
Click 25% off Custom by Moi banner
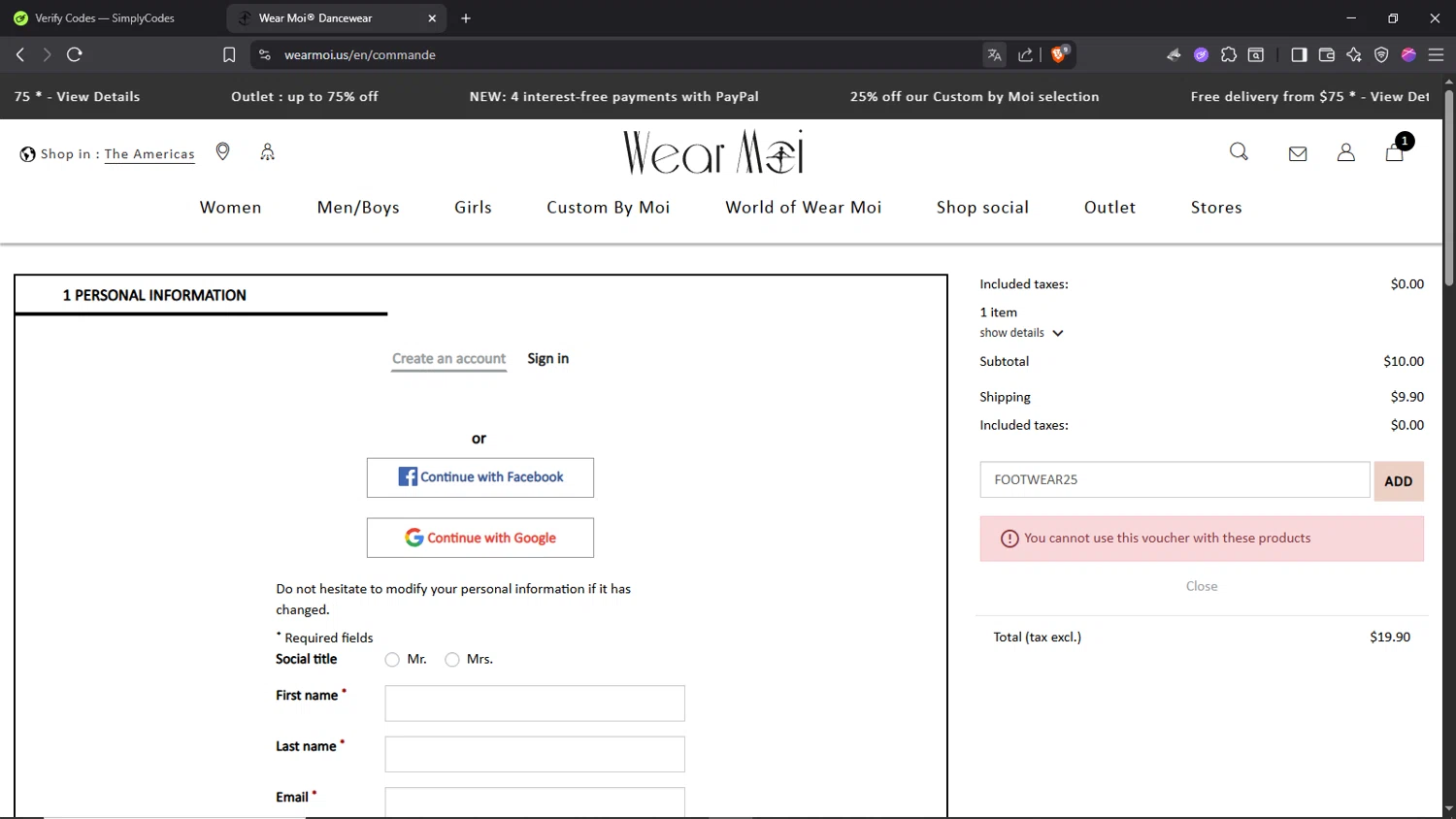click(975, 97)
